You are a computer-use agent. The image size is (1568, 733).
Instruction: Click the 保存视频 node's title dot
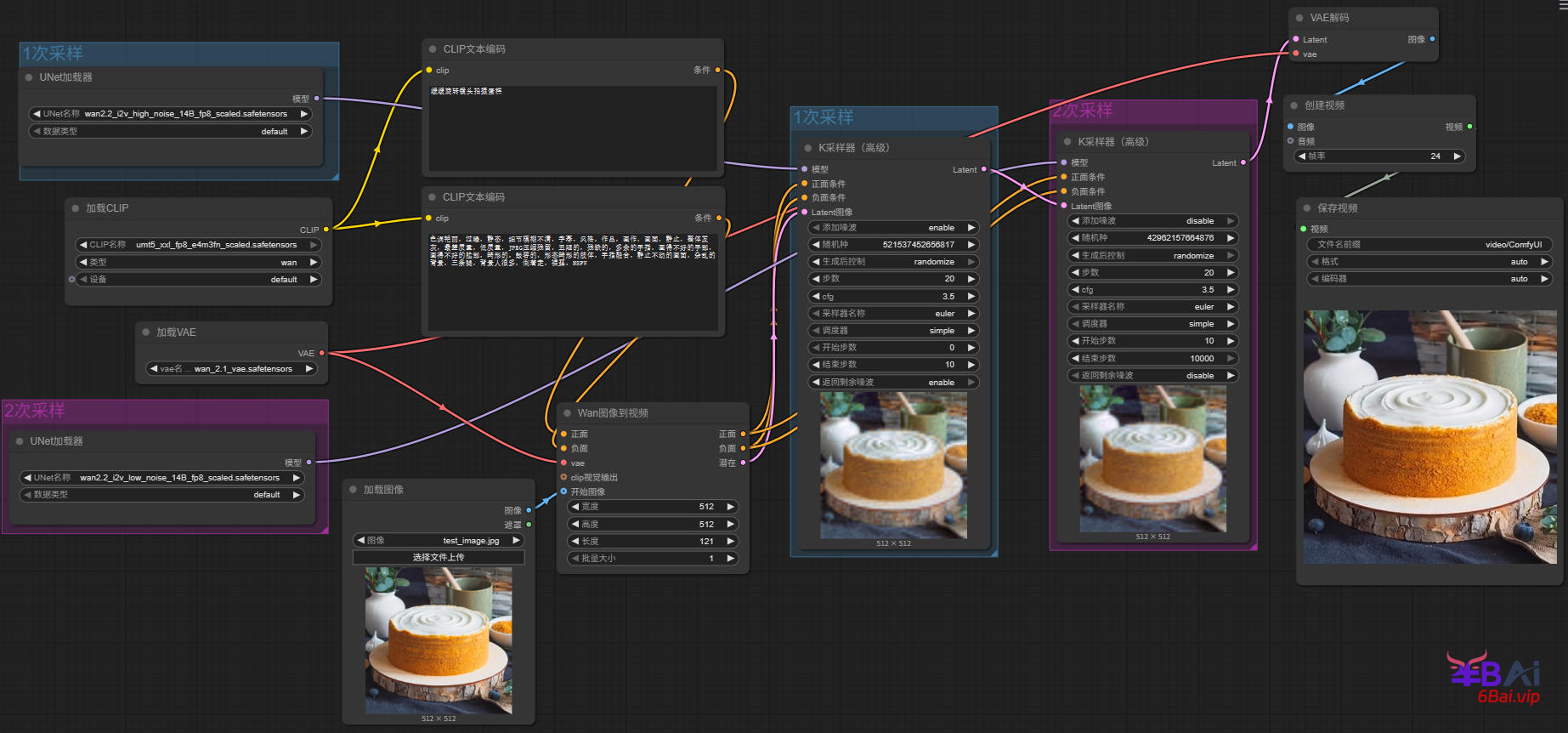click(1307, 208)
